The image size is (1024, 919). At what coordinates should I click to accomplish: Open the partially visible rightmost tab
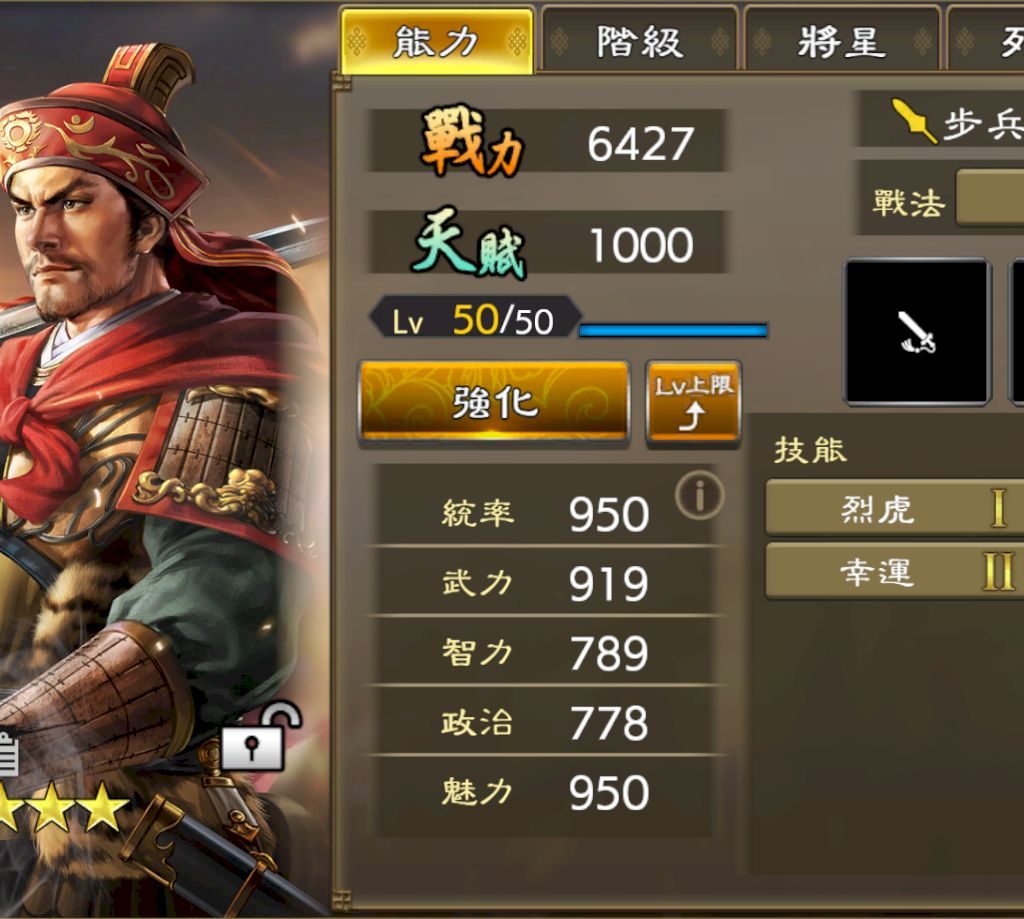985,40
